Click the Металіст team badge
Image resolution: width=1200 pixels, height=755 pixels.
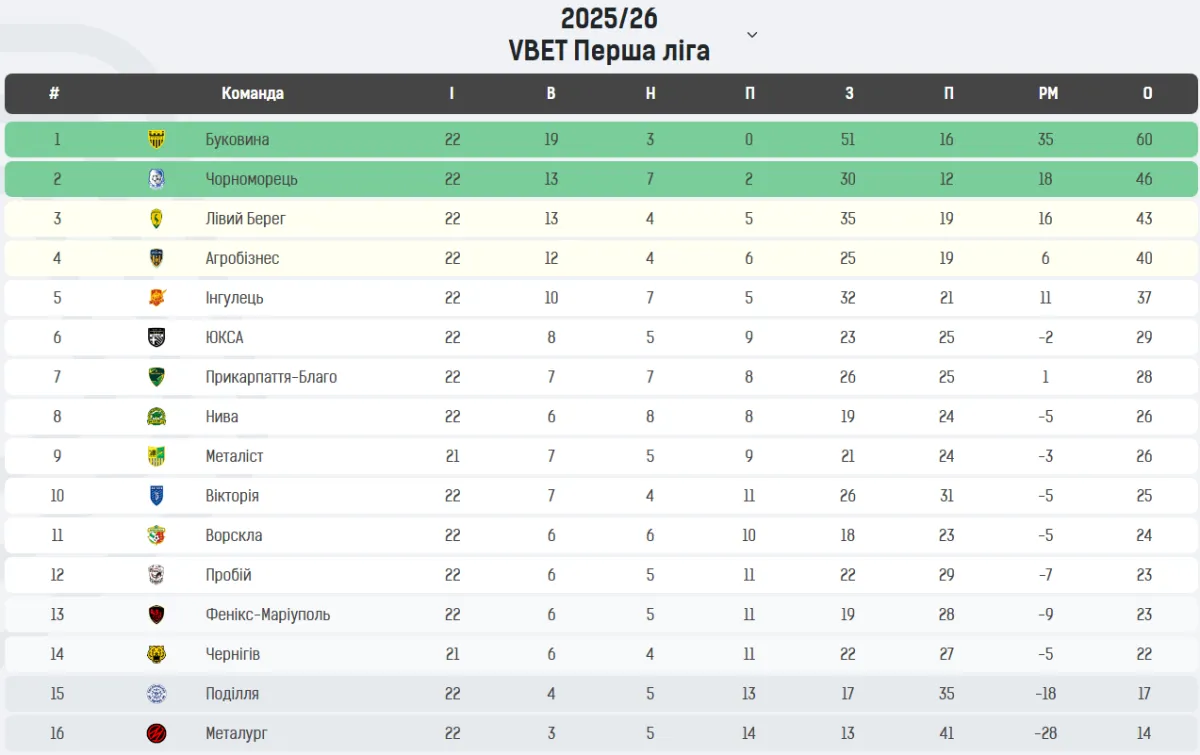point(156,456)
